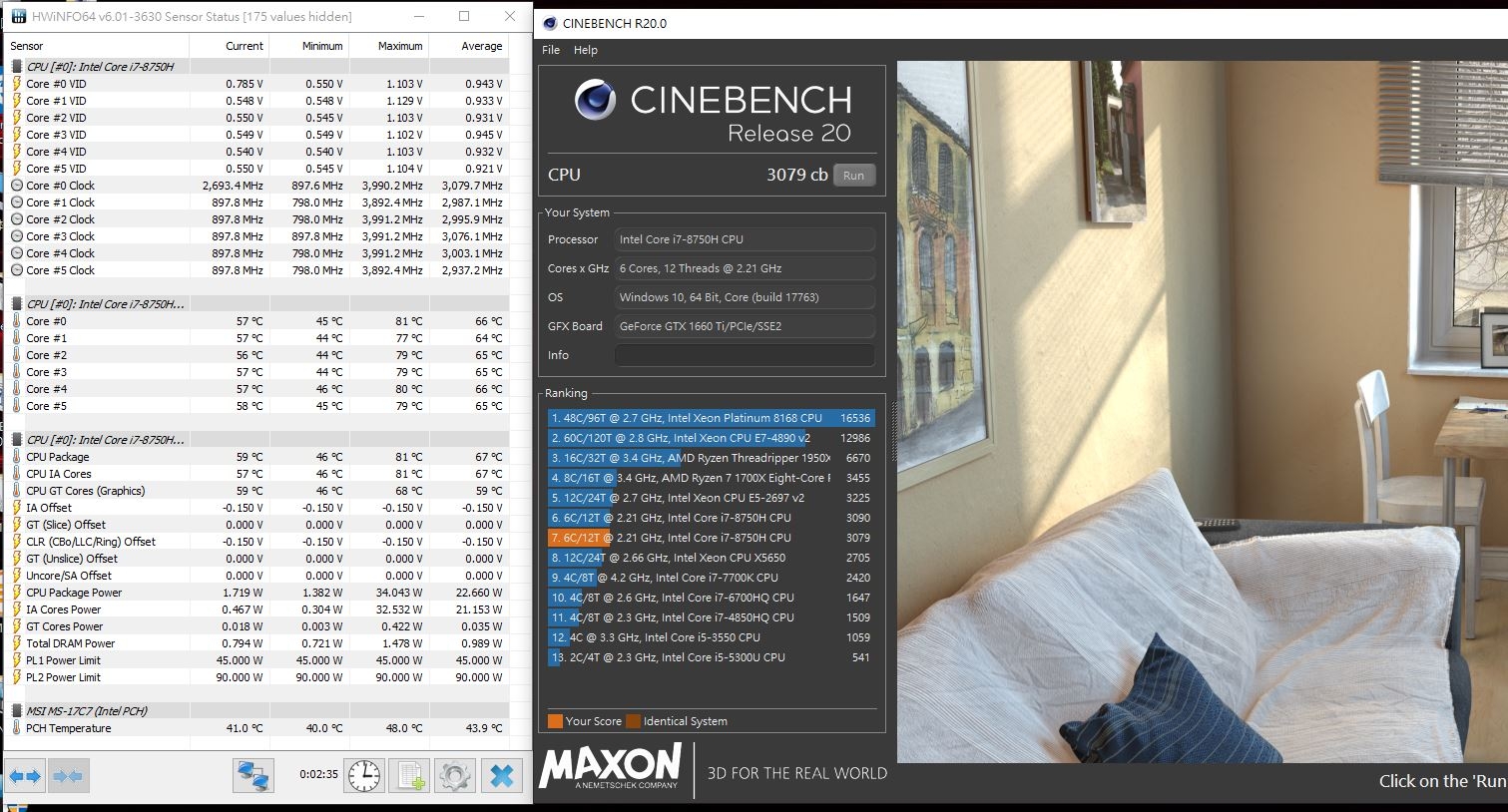Click the Your Score orange swatch
Screen dimensions: 1508x812
click(555, 721)
